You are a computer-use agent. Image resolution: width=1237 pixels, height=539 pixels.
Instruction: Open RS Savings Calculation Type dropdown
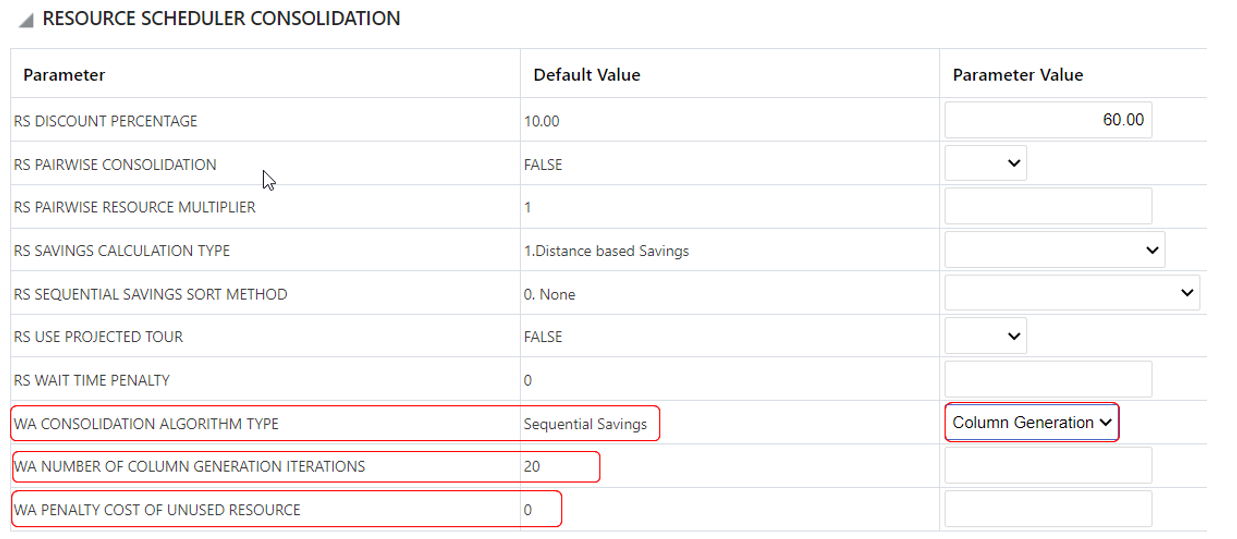[1055, 250]
